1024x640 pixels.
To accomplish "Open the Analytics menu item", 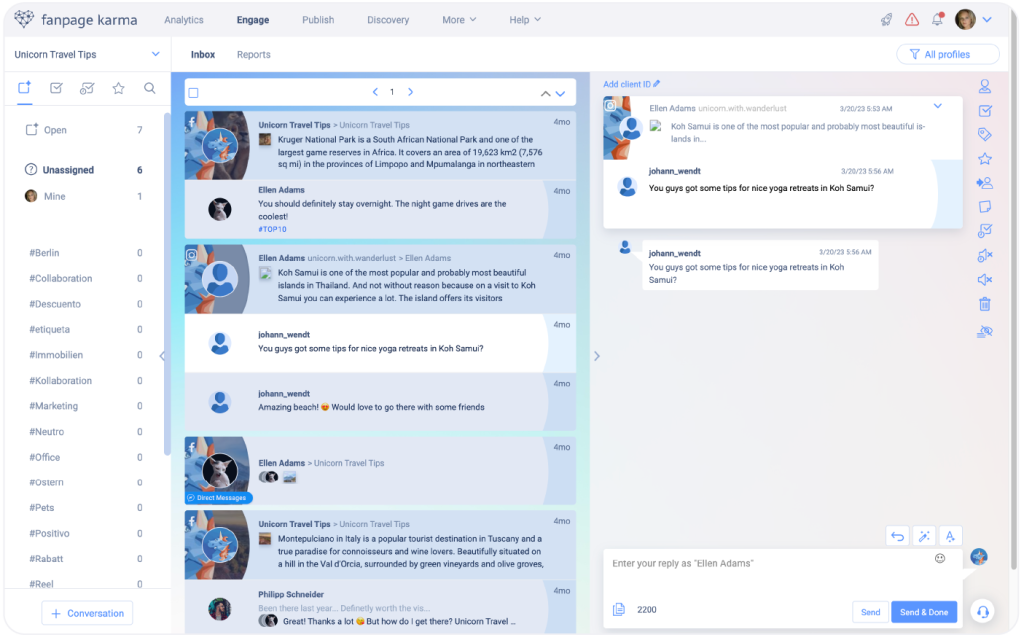I will click(183, 20).
